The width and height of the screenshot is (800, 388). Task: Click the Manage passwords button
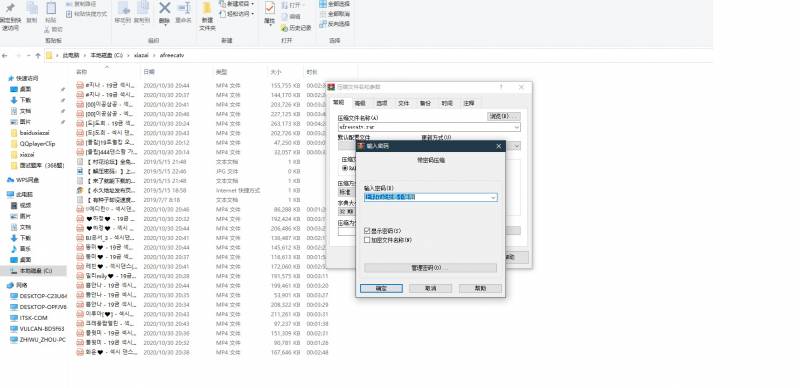(x=430, y=268)
